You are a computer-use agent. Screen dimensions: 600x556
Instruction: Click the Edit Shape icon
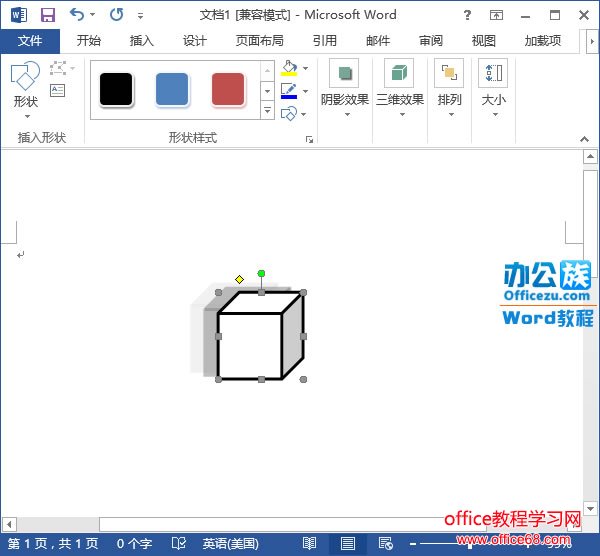coord(58,68)
